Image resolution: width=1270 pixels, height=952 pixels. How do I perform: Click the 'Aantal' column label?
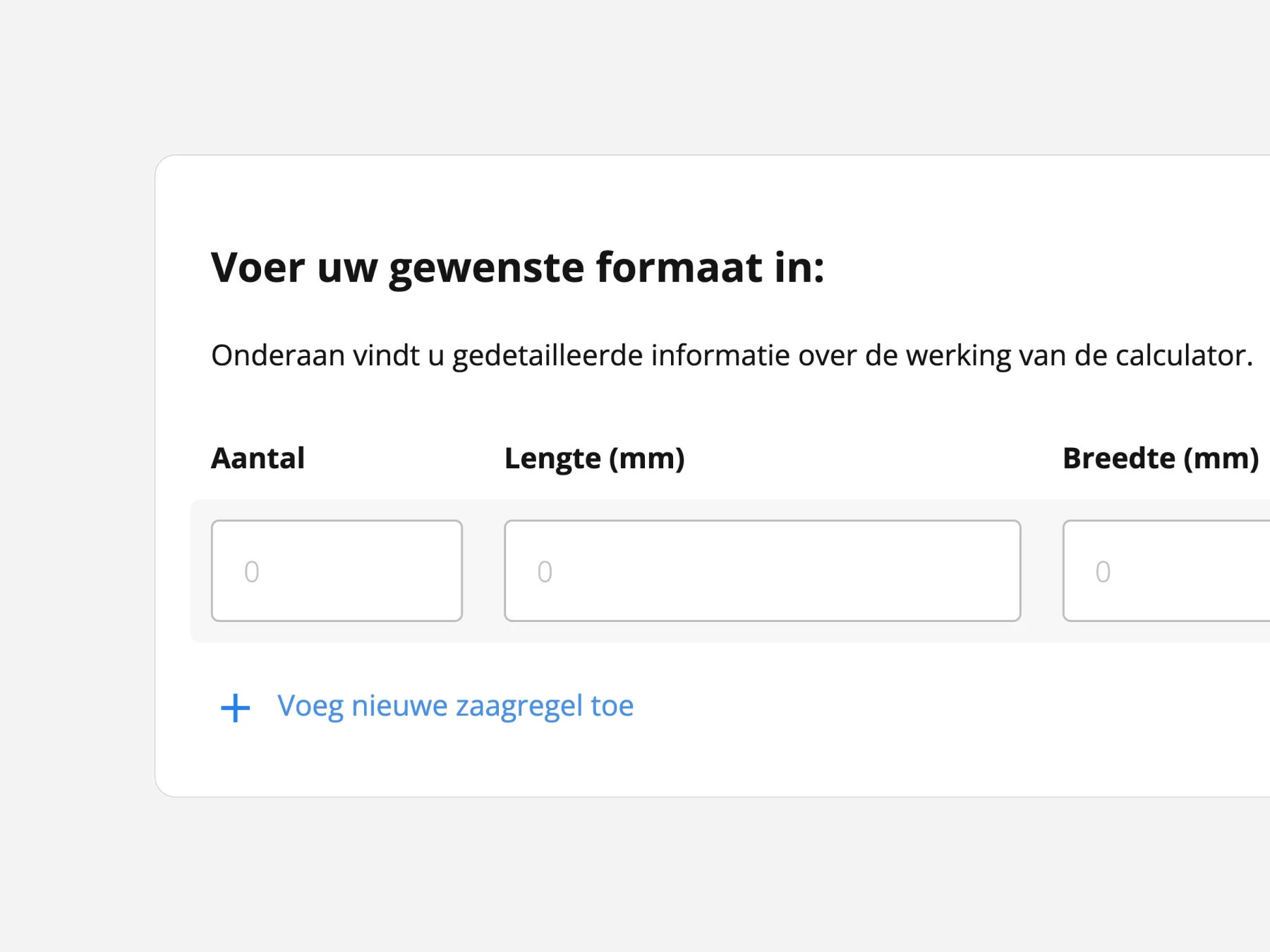click(258, 458)
